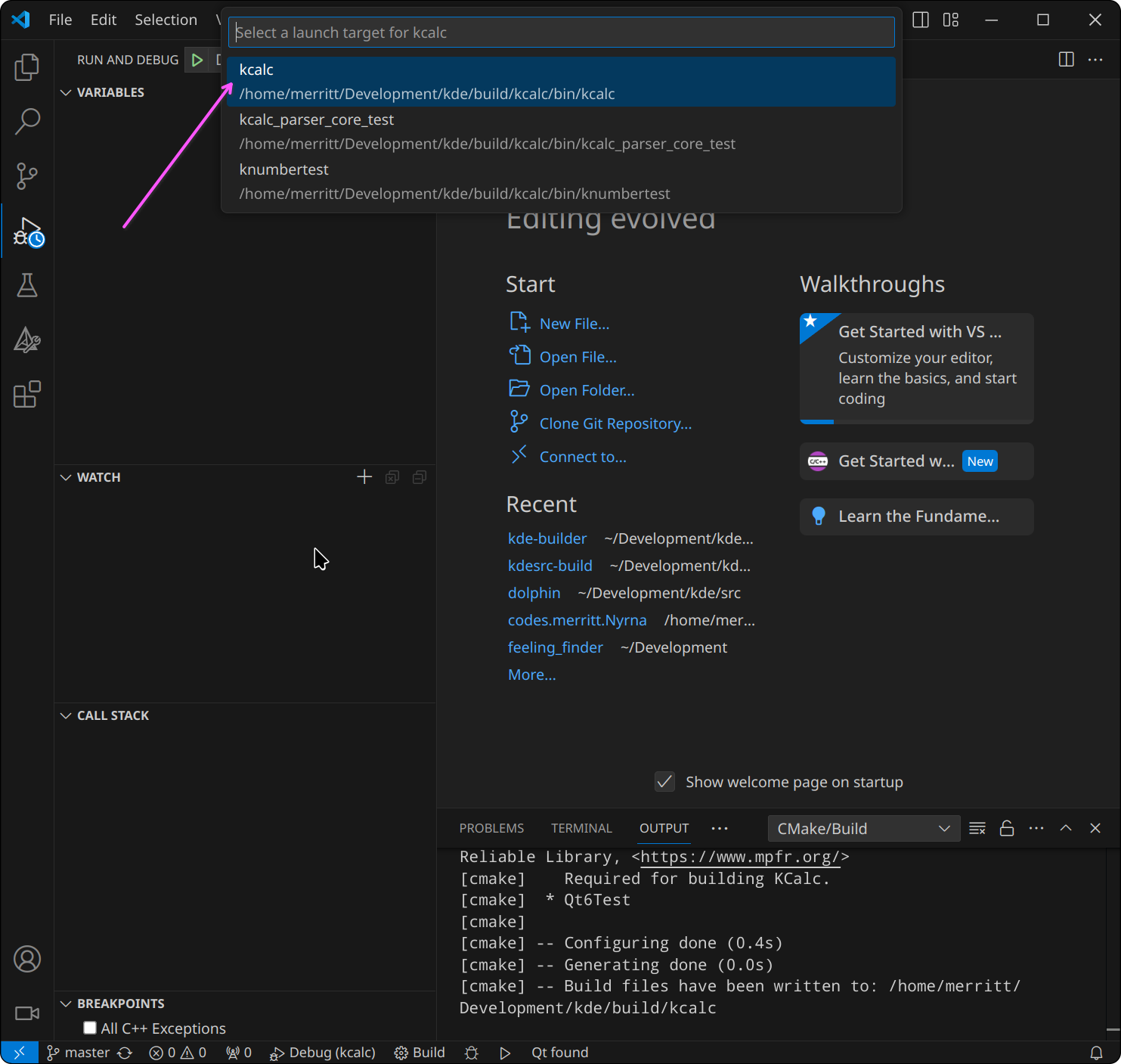Image resolution: width=1121 pixels, height=1064 pixels.
Task: Select knumbertest launch target
Action: (x=562, y=181)
